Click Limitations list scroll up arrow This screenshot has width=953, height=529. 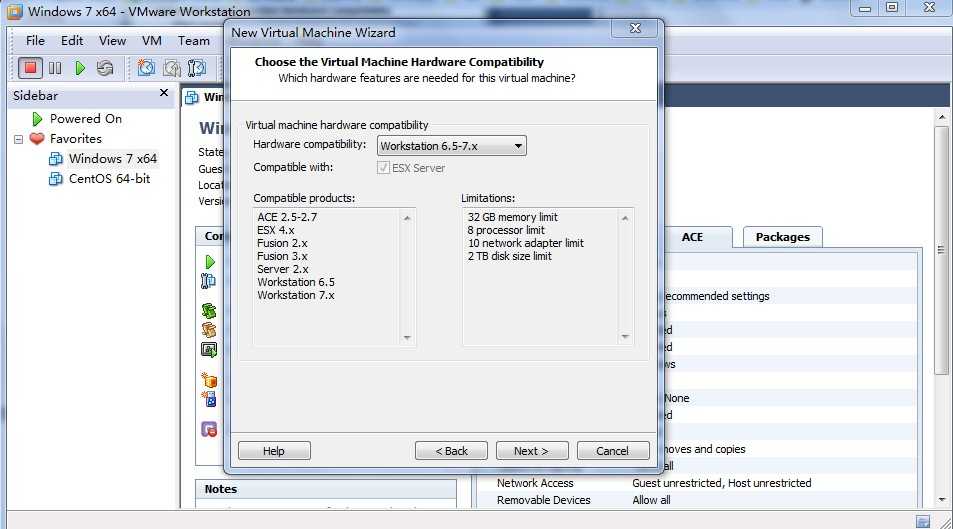coord(625,218)
